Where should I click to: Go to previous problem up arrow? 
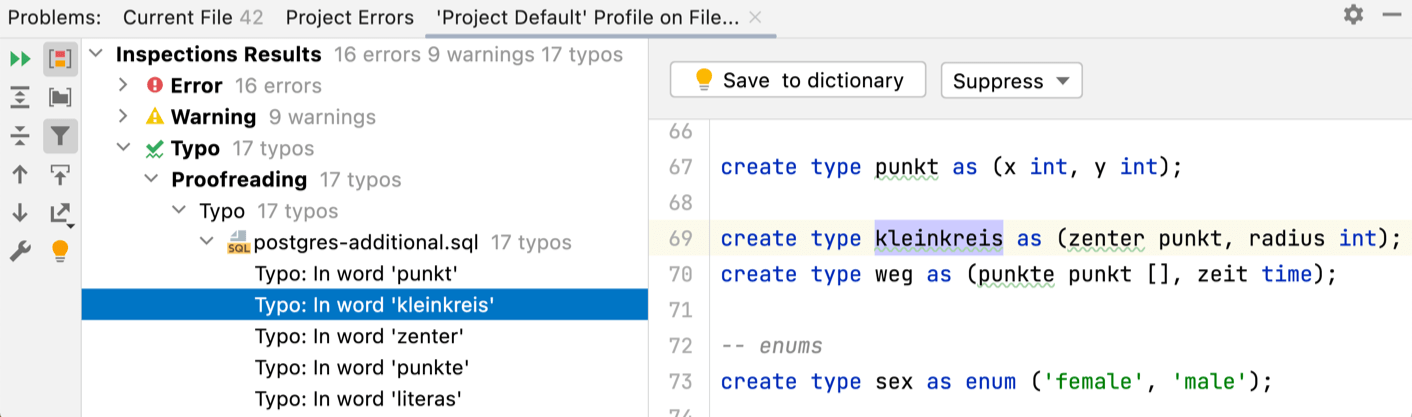pos(20,174)
